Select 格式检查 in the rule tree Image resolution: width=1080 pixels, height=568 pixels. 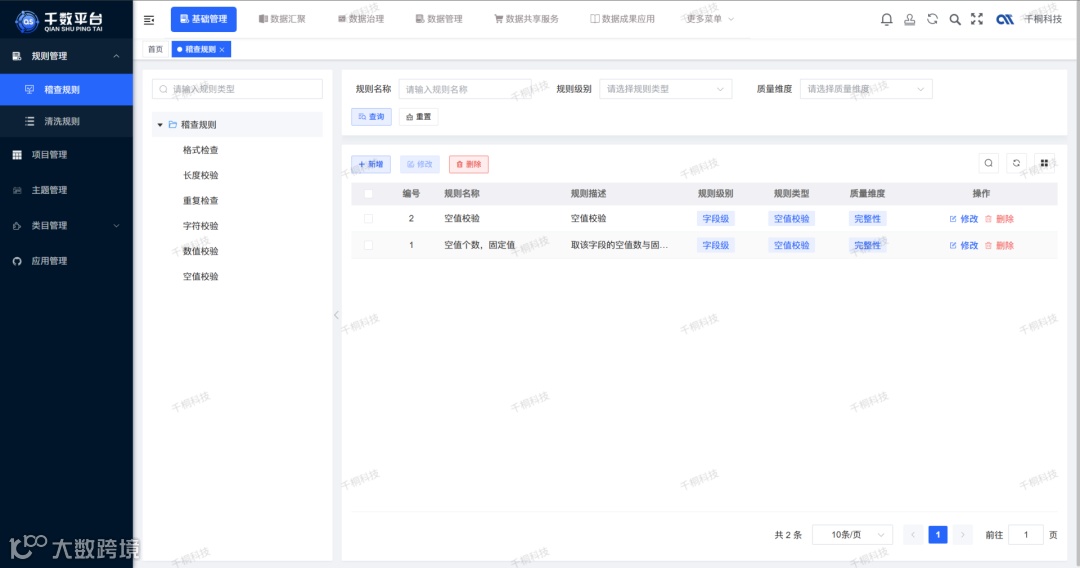[x=200, y=150]
